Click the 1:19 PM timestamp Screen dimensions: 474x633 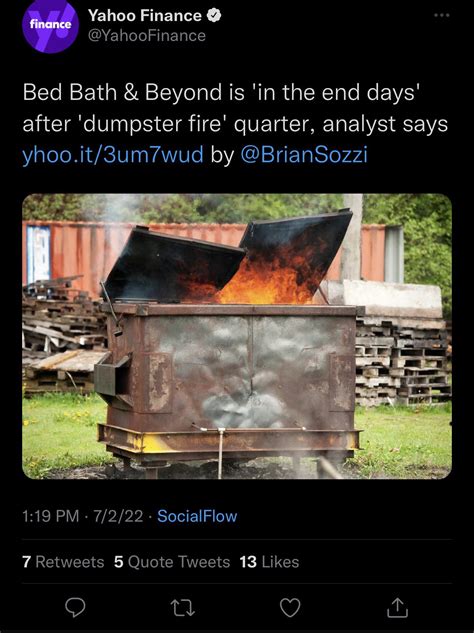[50, 516]
